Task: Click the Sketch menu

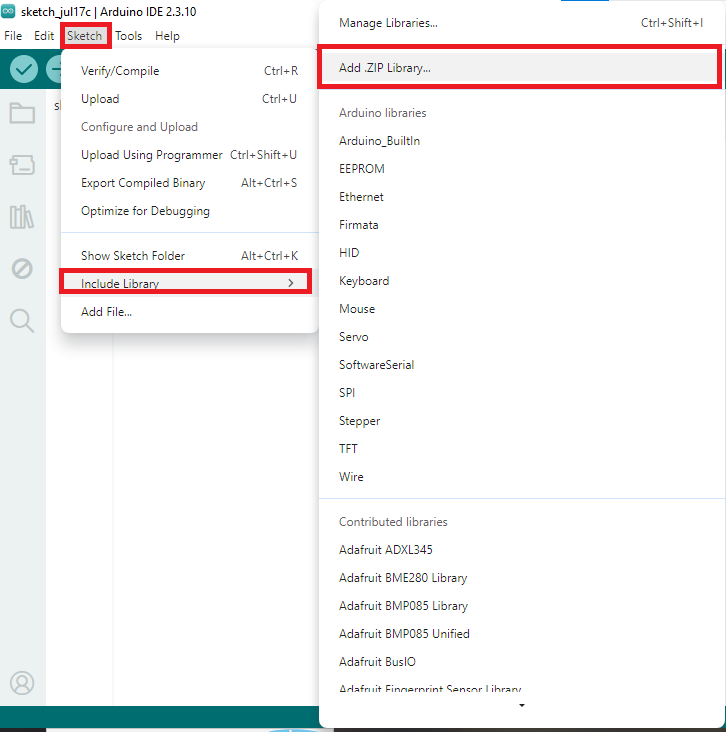Action: [x=85, y=36]
